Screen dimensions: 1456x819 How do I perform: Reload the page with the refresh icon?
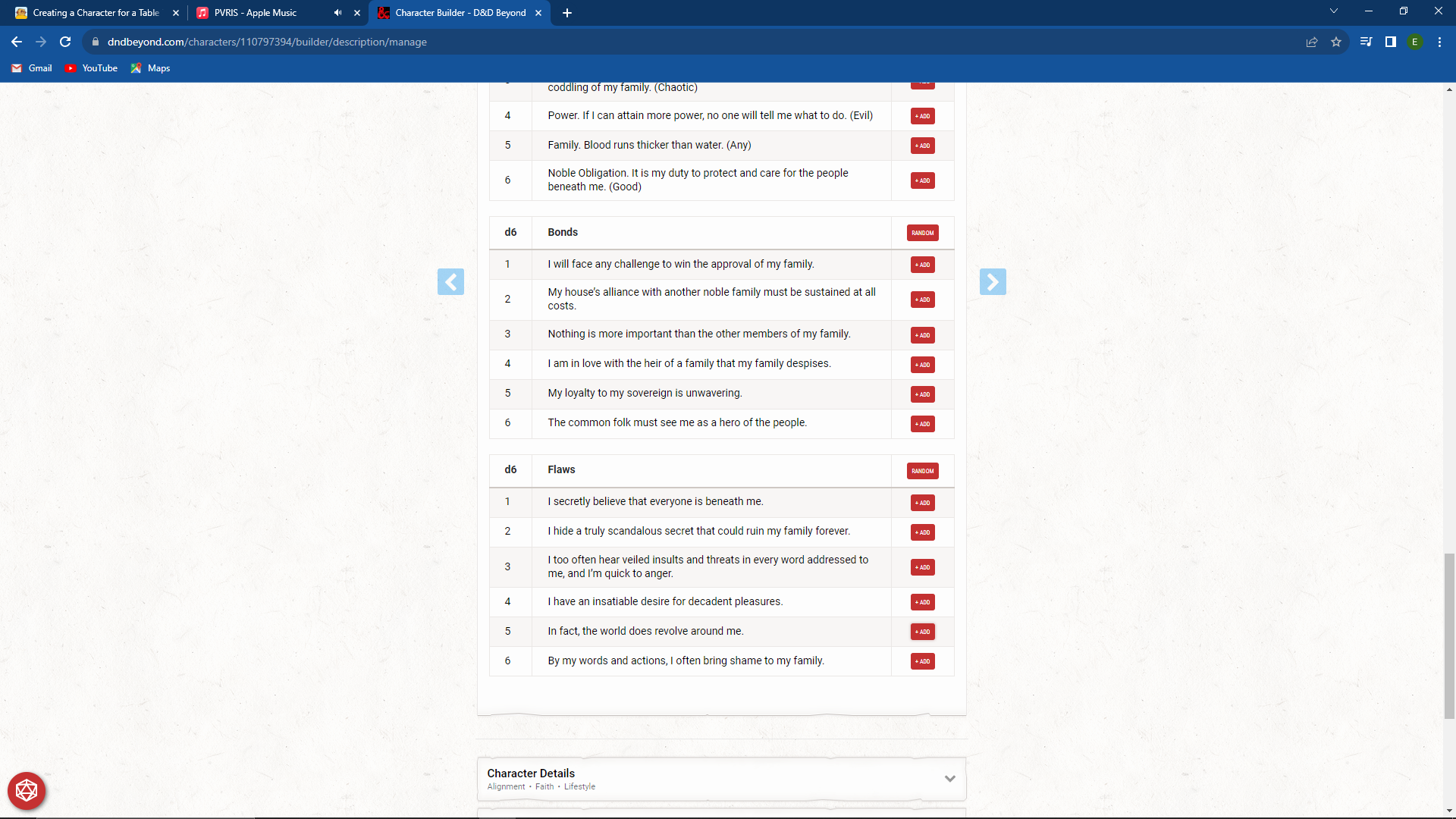65,42
